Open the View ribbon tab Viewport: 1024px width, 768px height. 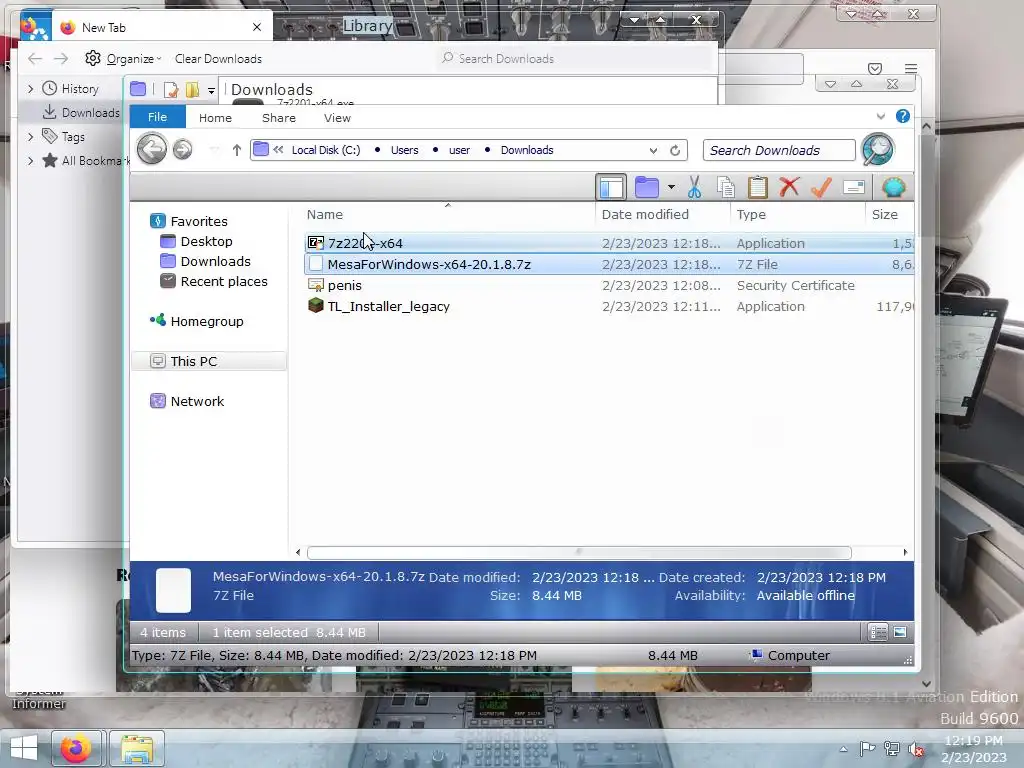pyautogui.click(x=337, y=118)
